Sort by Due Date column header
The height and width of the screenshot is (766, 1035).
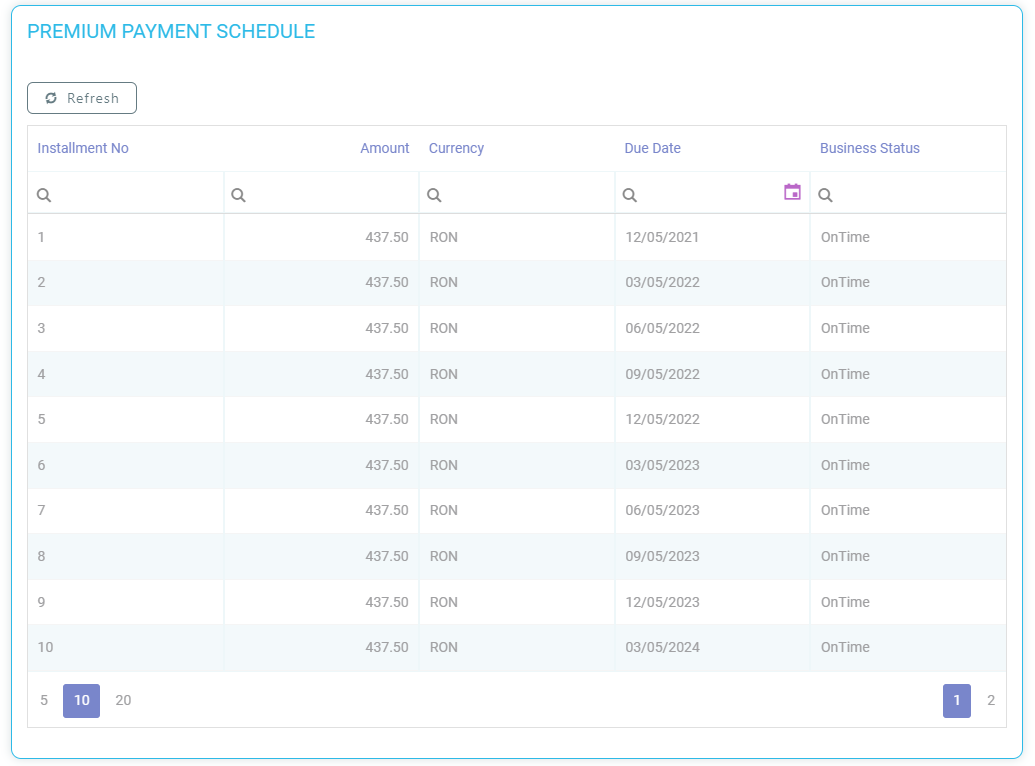[652, 148]
